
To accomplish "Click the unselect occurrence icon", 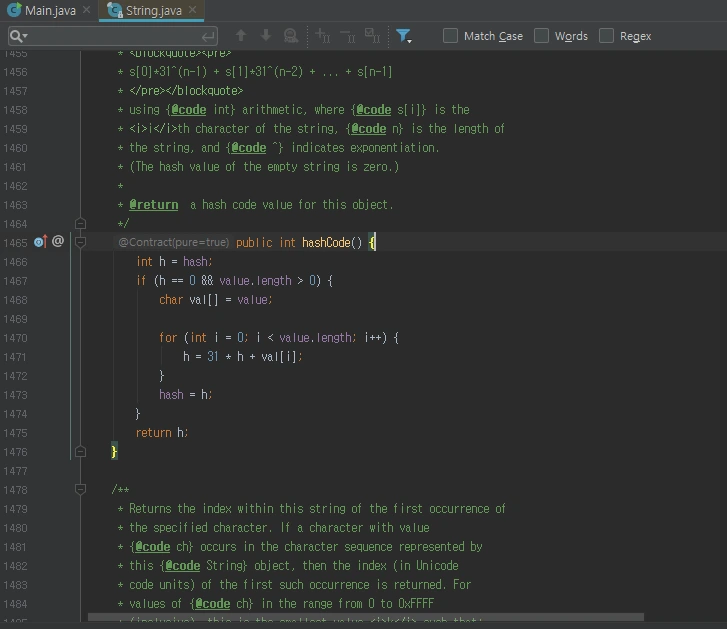I will [x=347, y=36].
